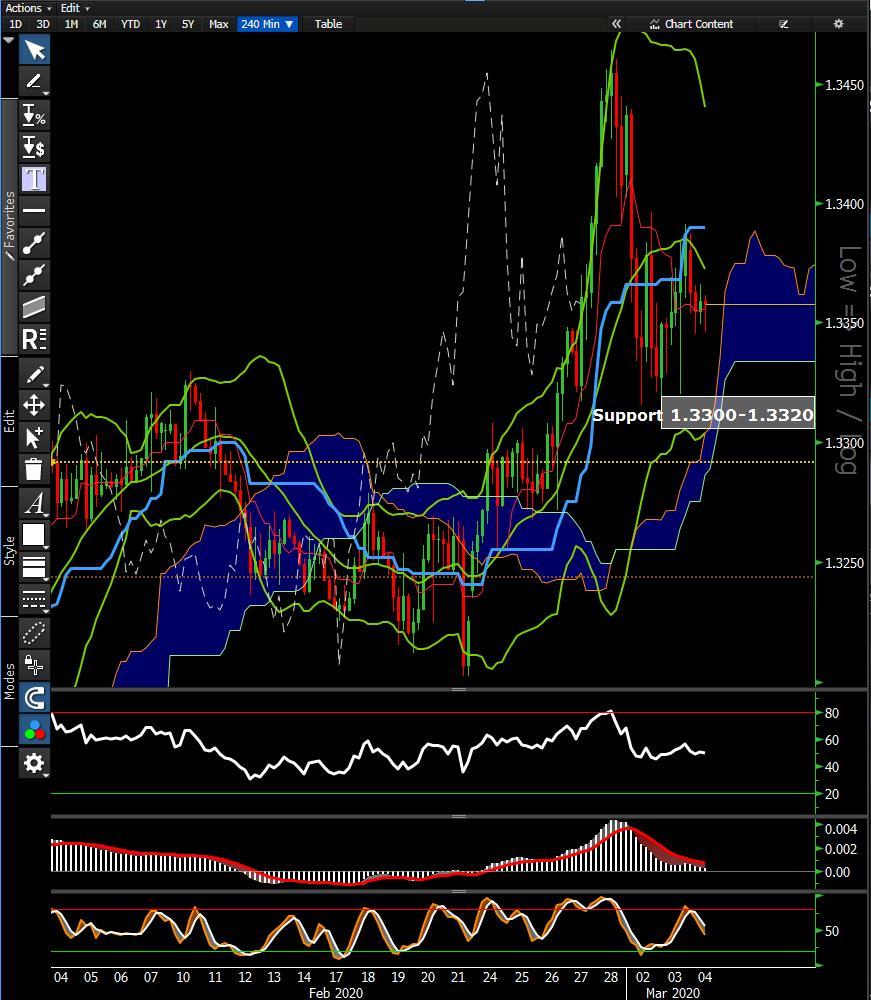
Task: Open the Actions menu
Action: tap(28, 8)
